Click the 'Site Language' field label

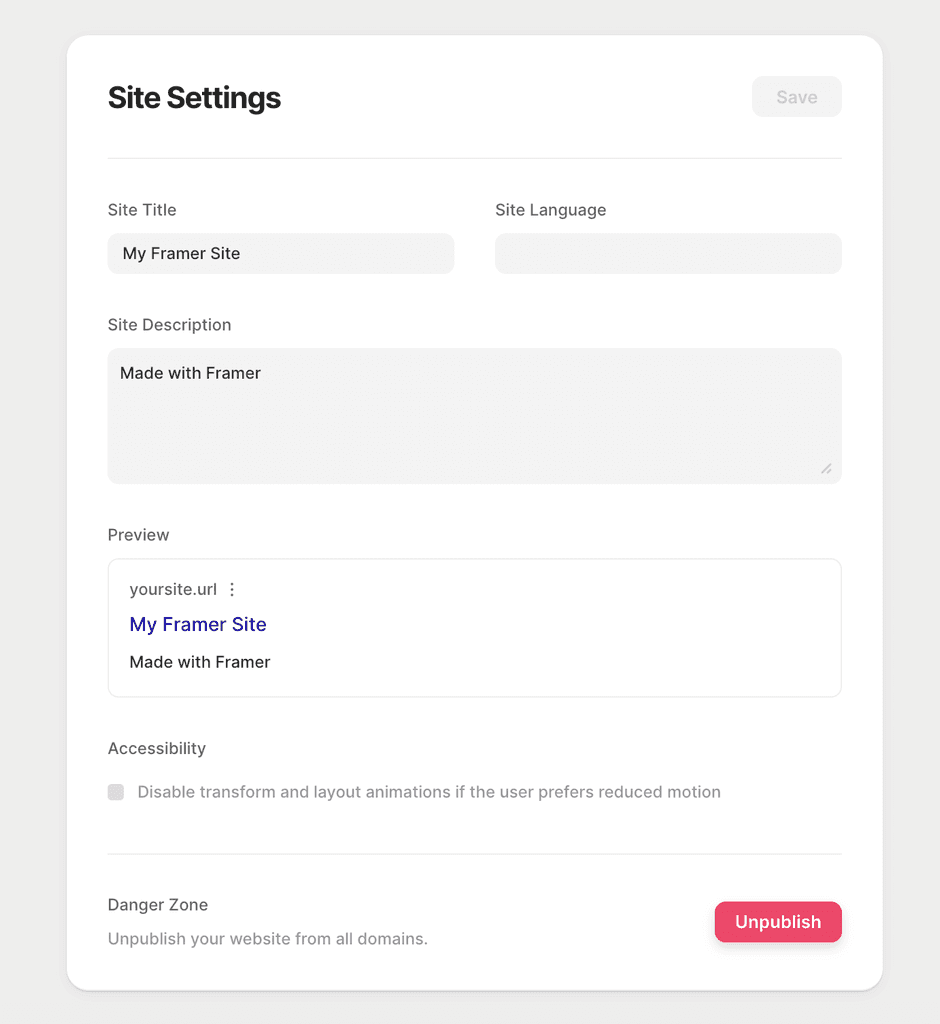(x=551, y=210)
